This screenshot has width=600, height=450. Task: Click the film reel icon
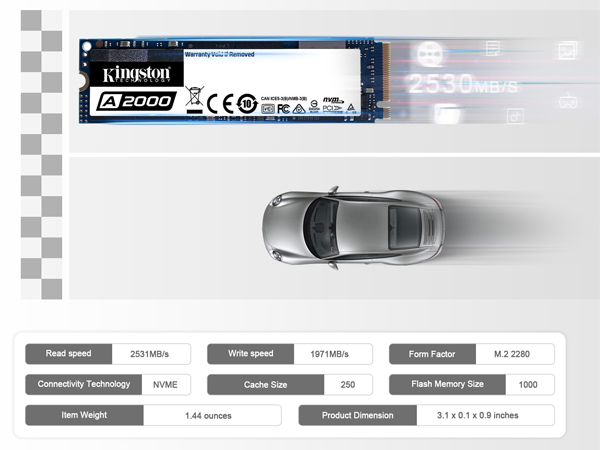[430, 54]
